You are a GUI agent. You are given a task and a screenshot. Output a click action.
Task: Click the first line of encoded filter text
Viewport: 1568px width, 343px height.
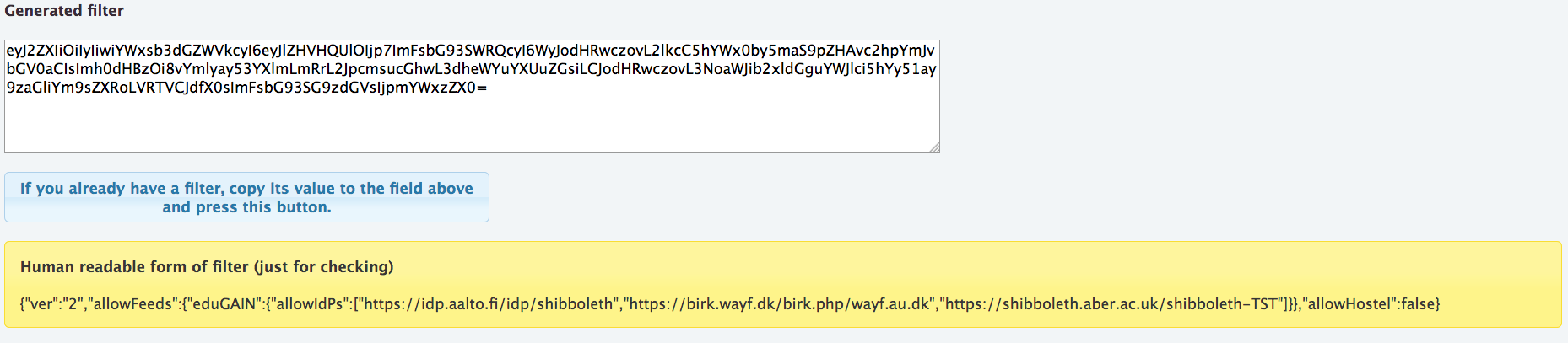pos(470,51)
